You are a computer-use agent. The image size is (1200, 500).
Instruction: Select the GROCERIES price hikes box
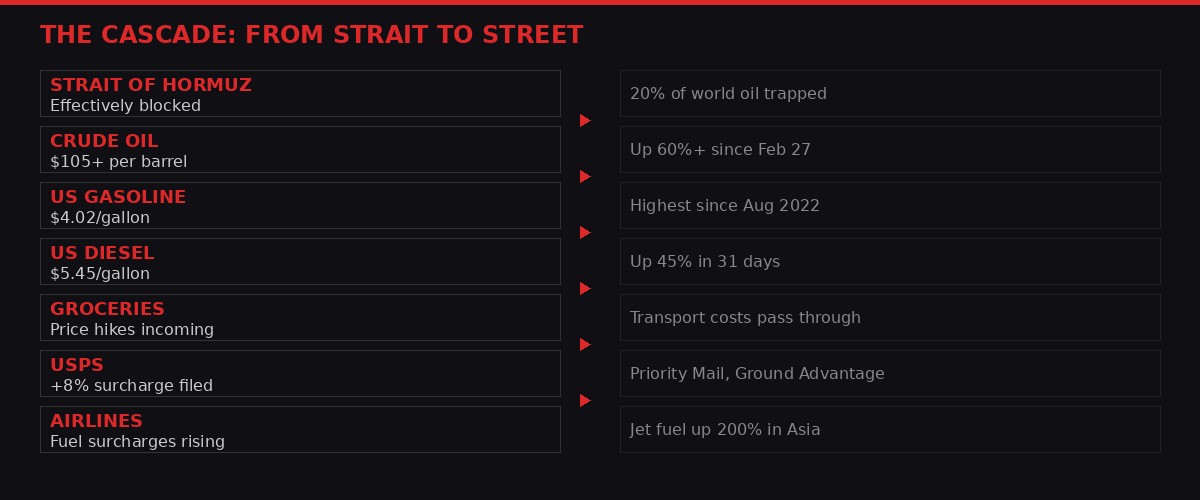(x=300, y=318)
